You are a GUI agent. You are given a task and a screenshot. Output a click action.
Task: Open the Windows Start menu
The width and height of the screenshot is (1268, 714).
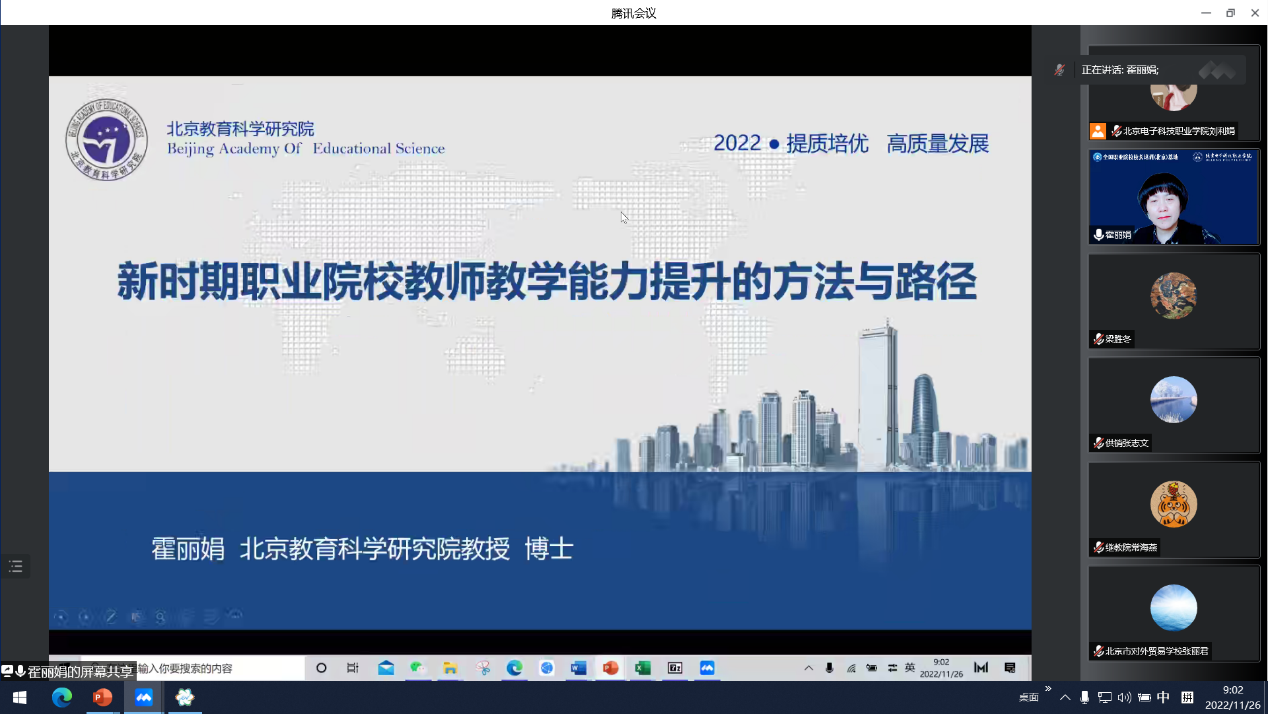point(18,697)
